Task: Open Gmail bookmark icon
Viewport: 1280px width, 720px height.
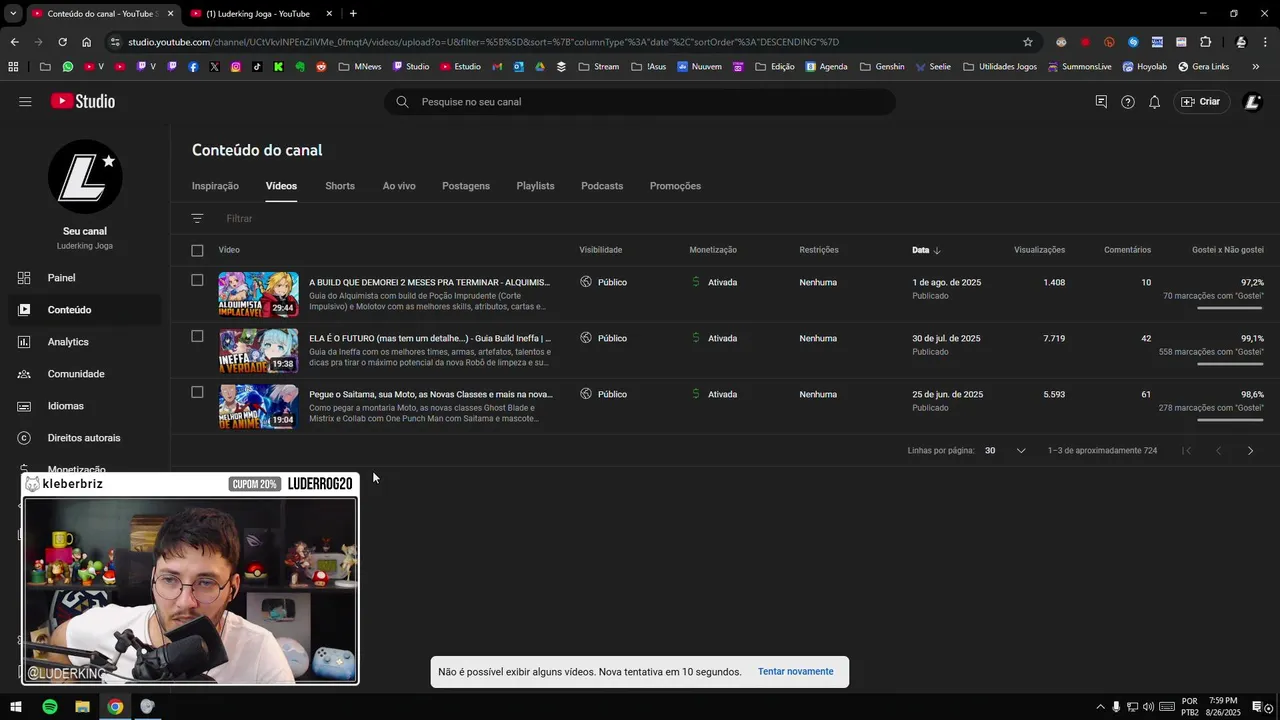Action: (x=497, y=67)
